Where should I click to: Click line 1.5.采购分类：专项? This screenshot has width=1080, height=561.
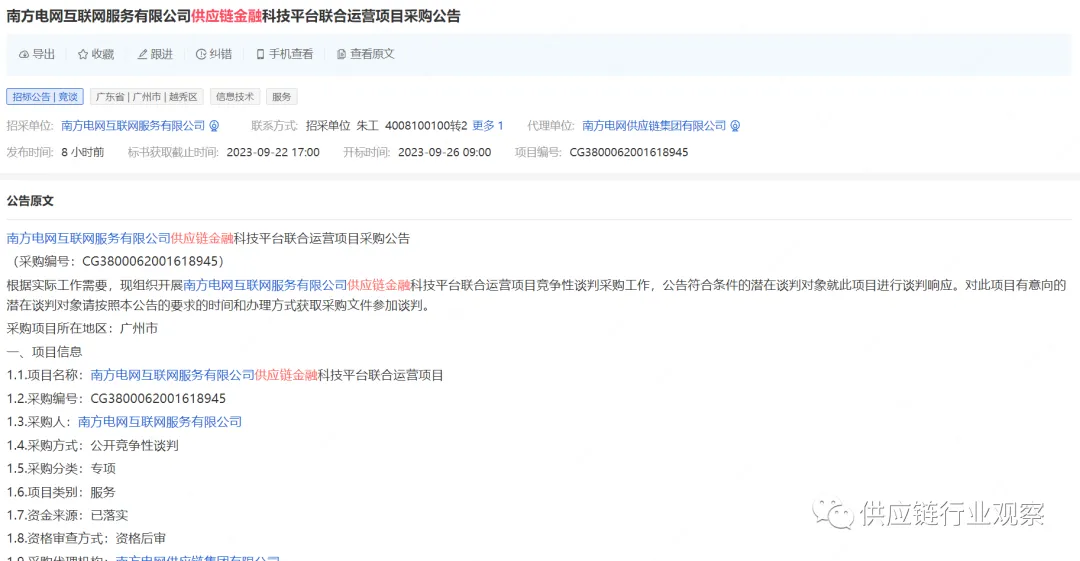tap(61, 469)
